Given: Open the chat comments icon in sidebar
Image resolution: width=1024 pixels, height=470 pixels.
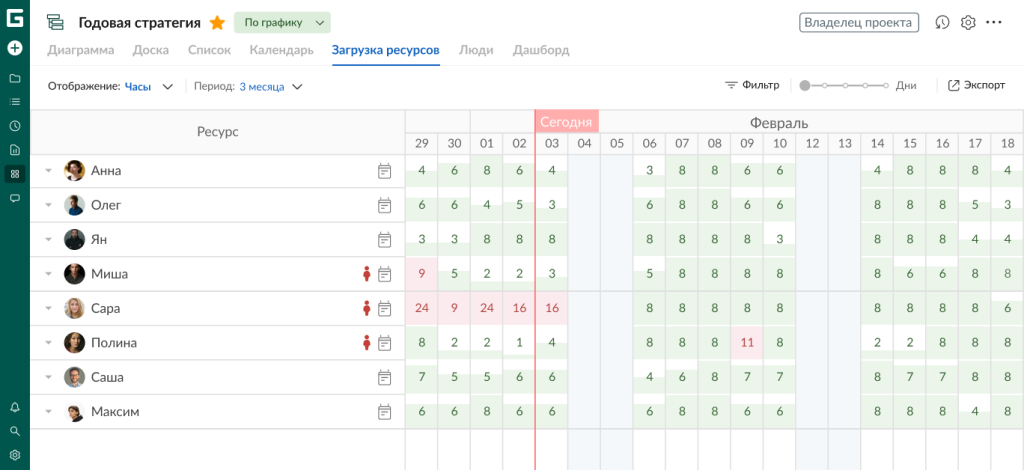Looking at the screenshot, I should tap(14, 198).
